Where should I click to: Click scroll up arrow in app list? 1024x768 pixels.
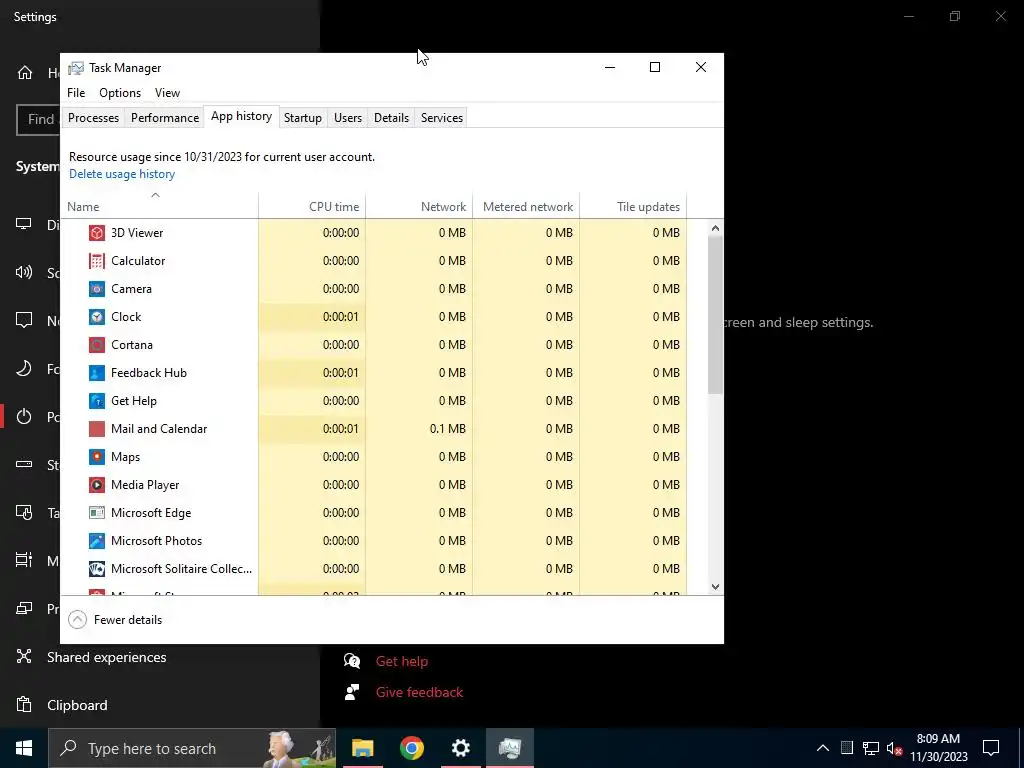(715, 228)
